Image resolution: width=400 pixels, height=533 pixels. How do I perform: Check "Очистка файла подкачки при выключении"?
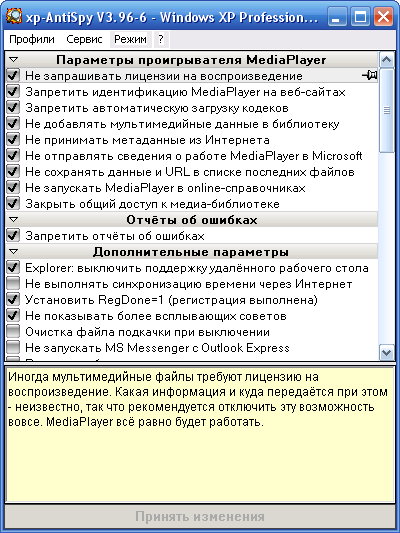pos(13,331)
